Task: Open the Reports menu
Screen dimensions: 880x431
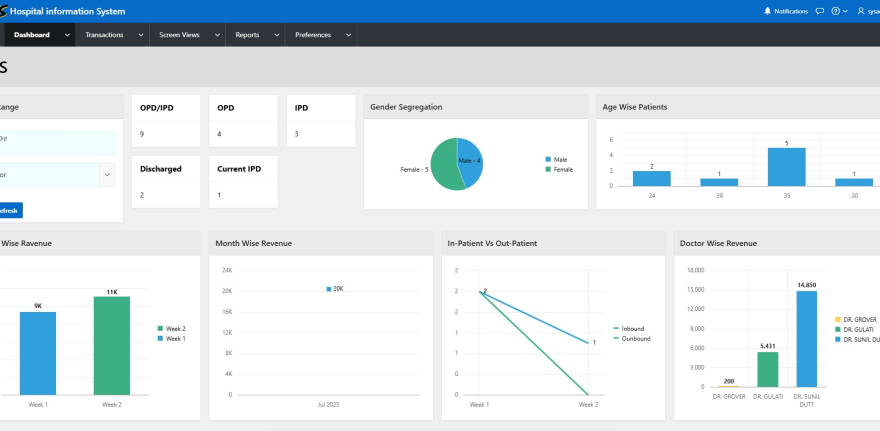Action: pos(247,35)
